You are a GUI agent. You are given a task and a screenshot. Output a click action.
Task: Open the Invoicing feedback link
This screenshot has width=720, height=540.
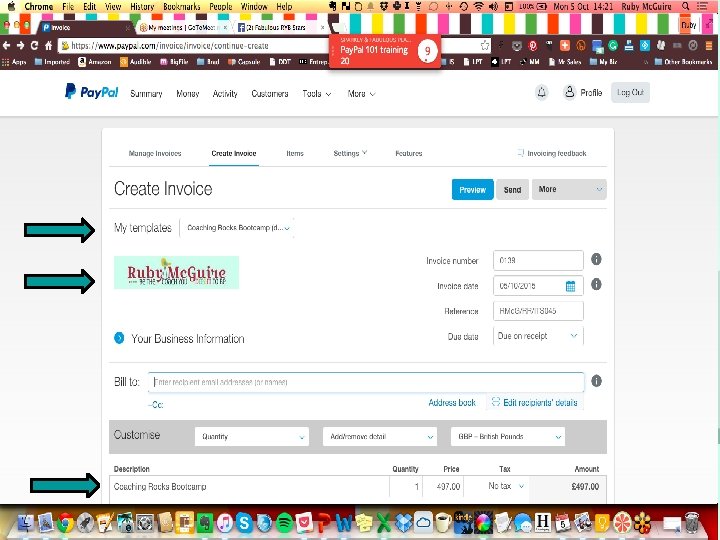click(x=552, y=153)
